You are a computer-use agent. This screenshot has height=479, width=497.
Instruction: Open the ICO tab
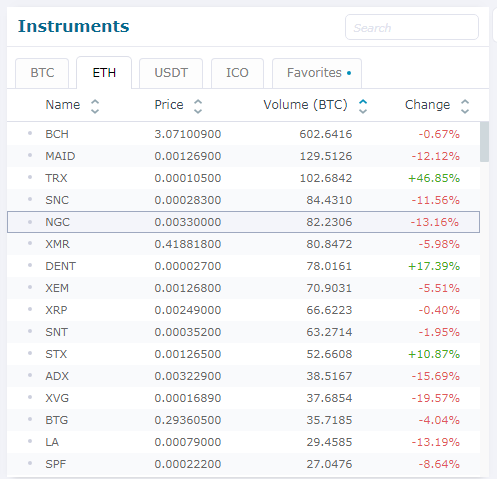237,73
